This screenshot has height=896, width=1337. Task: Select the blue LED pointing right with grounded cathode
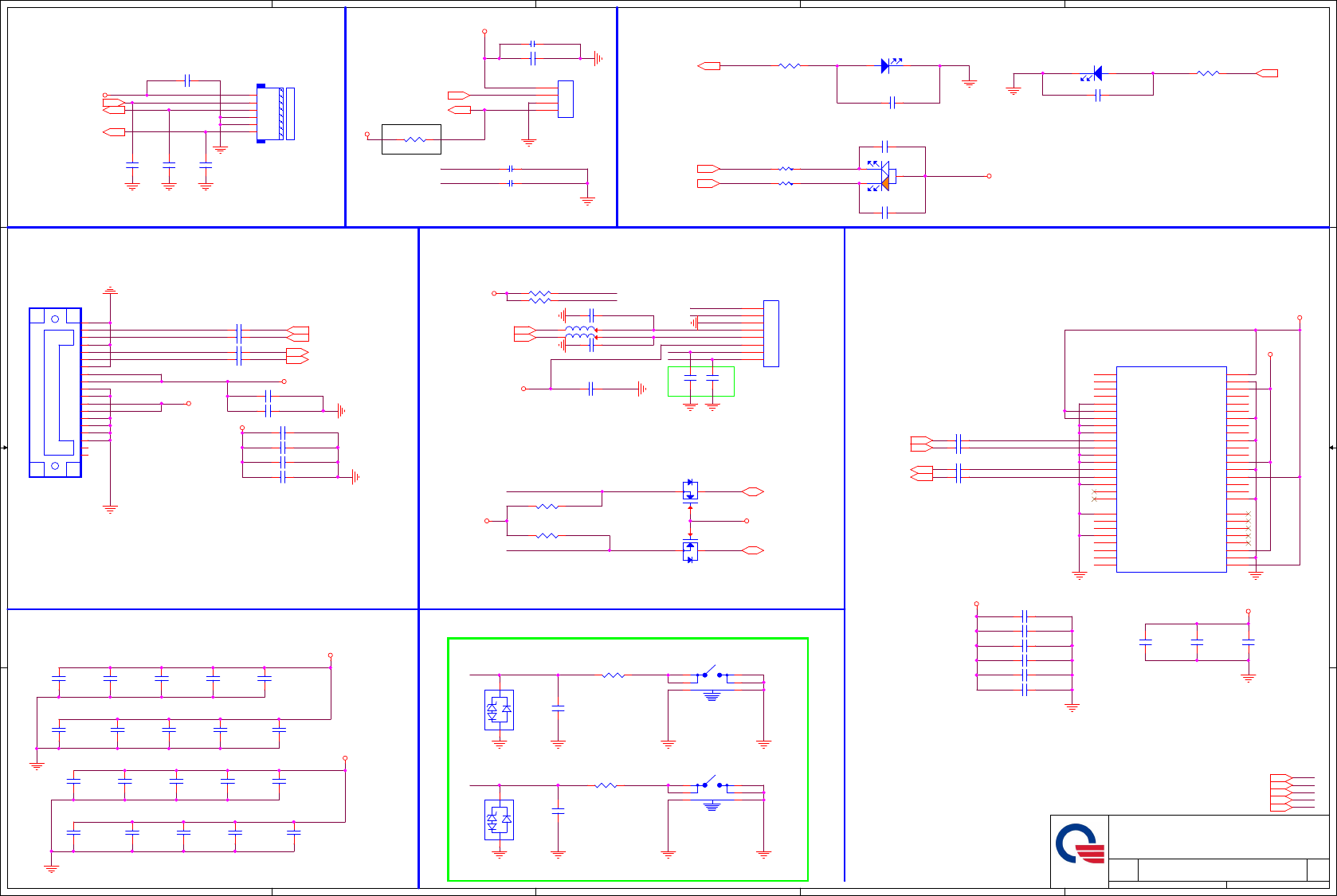tap(890, 65)
